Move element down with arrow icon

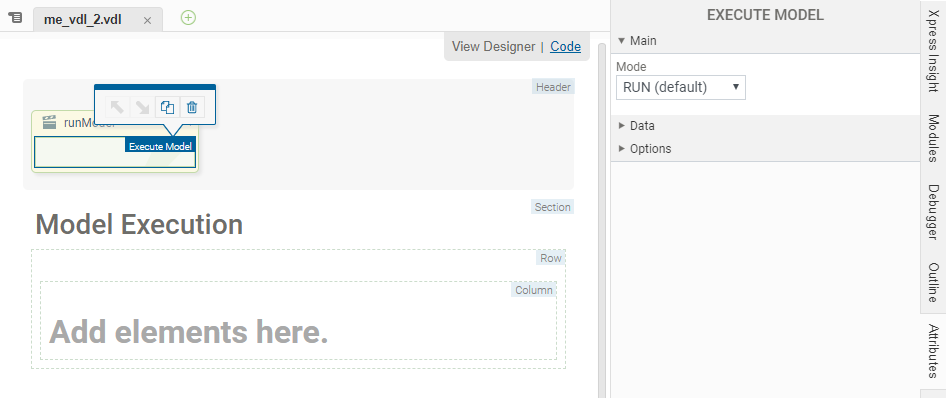(142, 108)
